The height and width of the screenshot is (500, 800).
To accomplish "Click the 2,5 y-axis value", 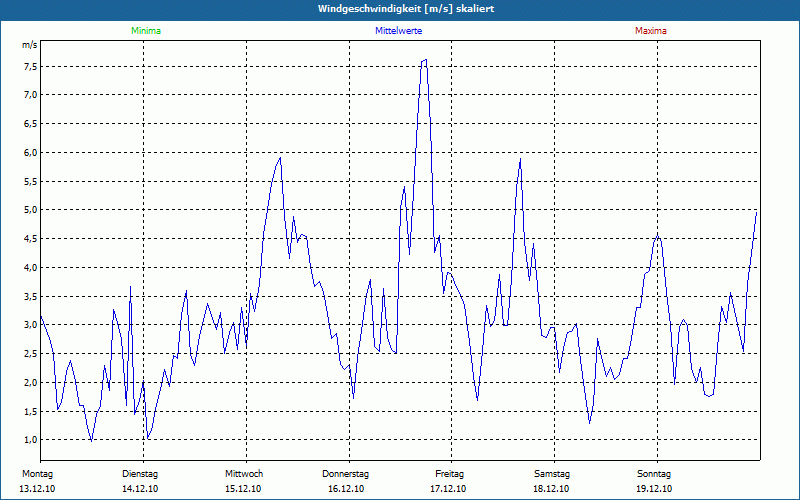I will (x=30, y=354).
